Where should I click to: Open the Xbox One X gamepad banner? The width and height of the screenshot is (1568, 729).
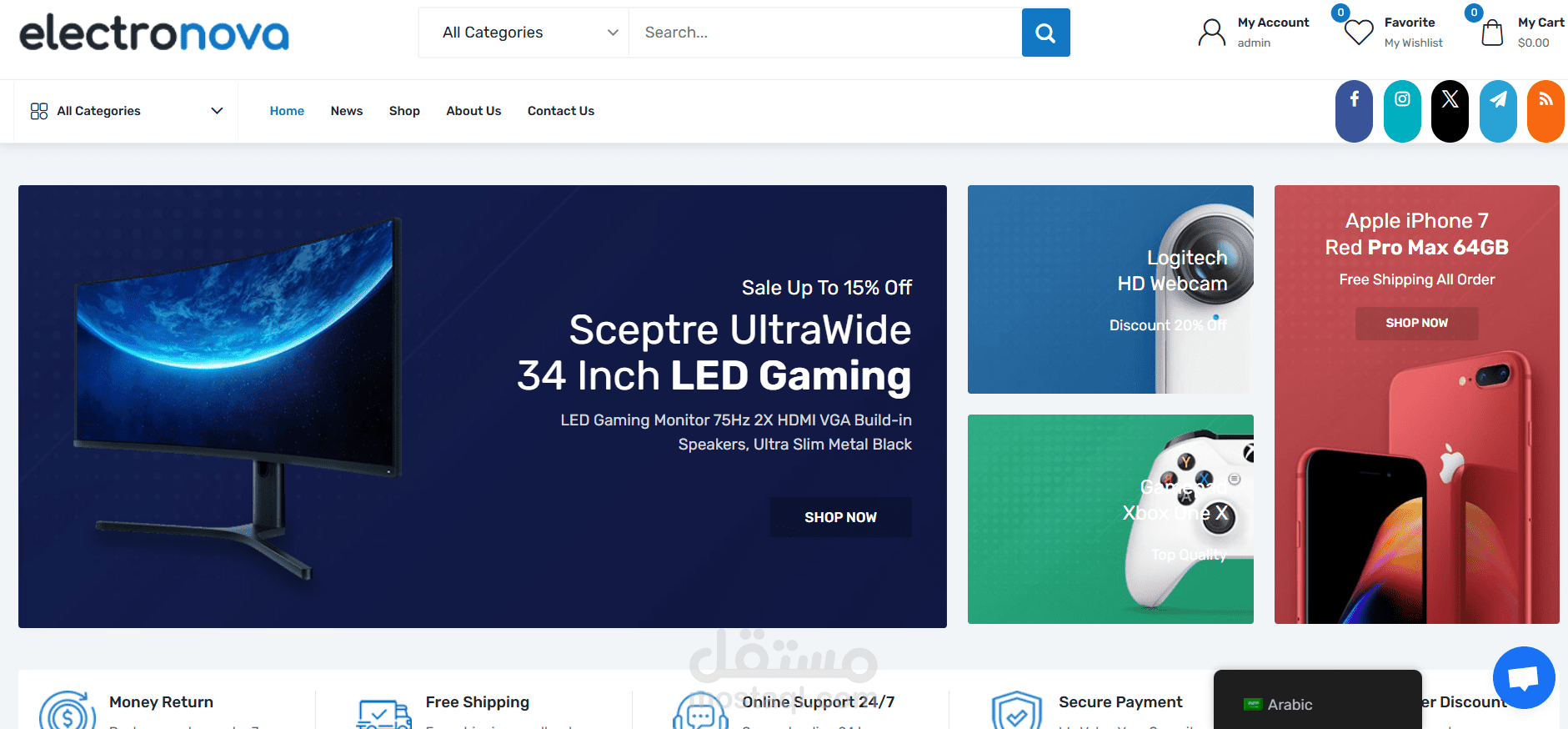(1110, 519)
